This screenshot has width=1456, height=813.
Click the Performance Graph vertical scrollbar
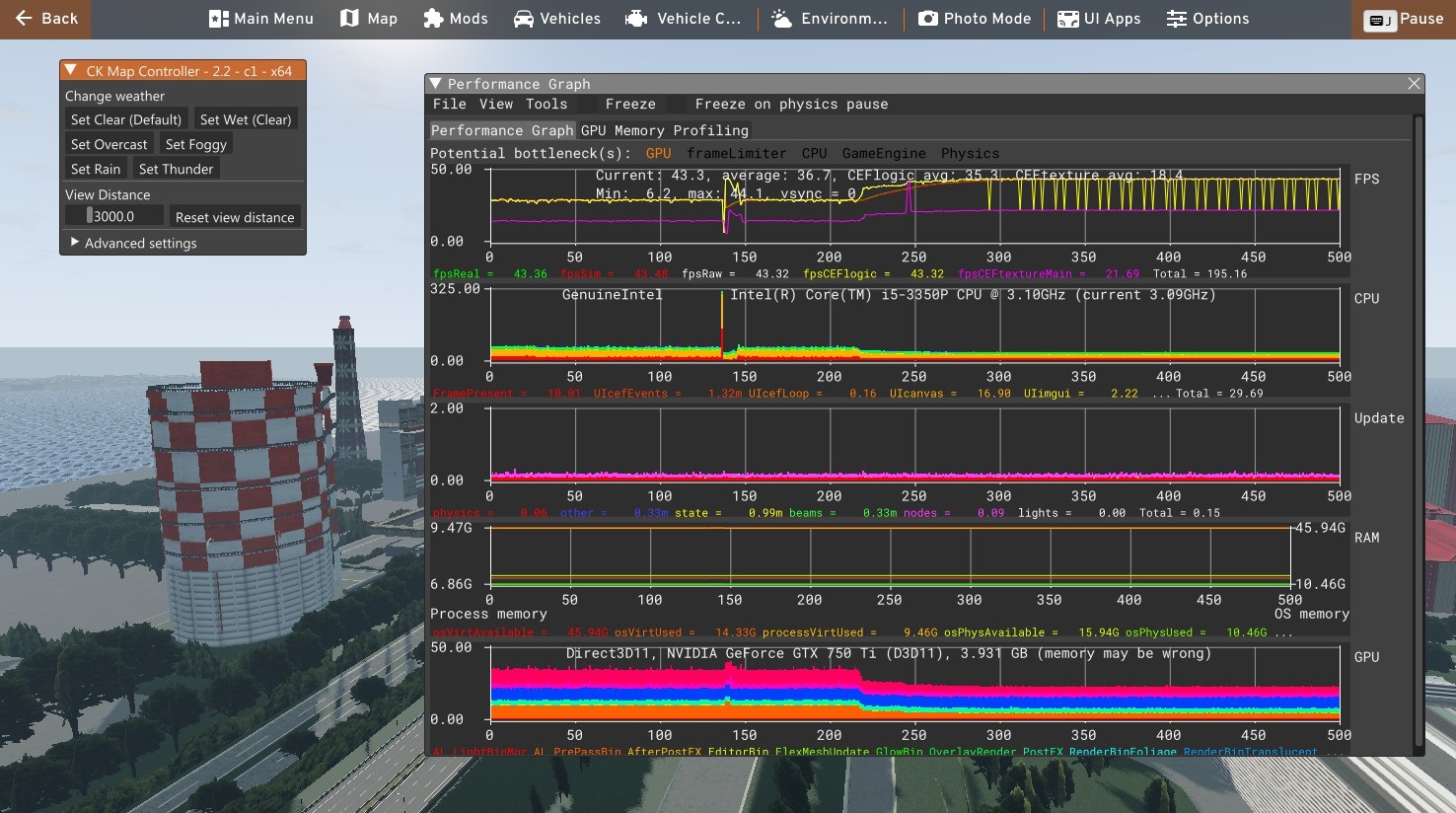(x=1419, y=430)
